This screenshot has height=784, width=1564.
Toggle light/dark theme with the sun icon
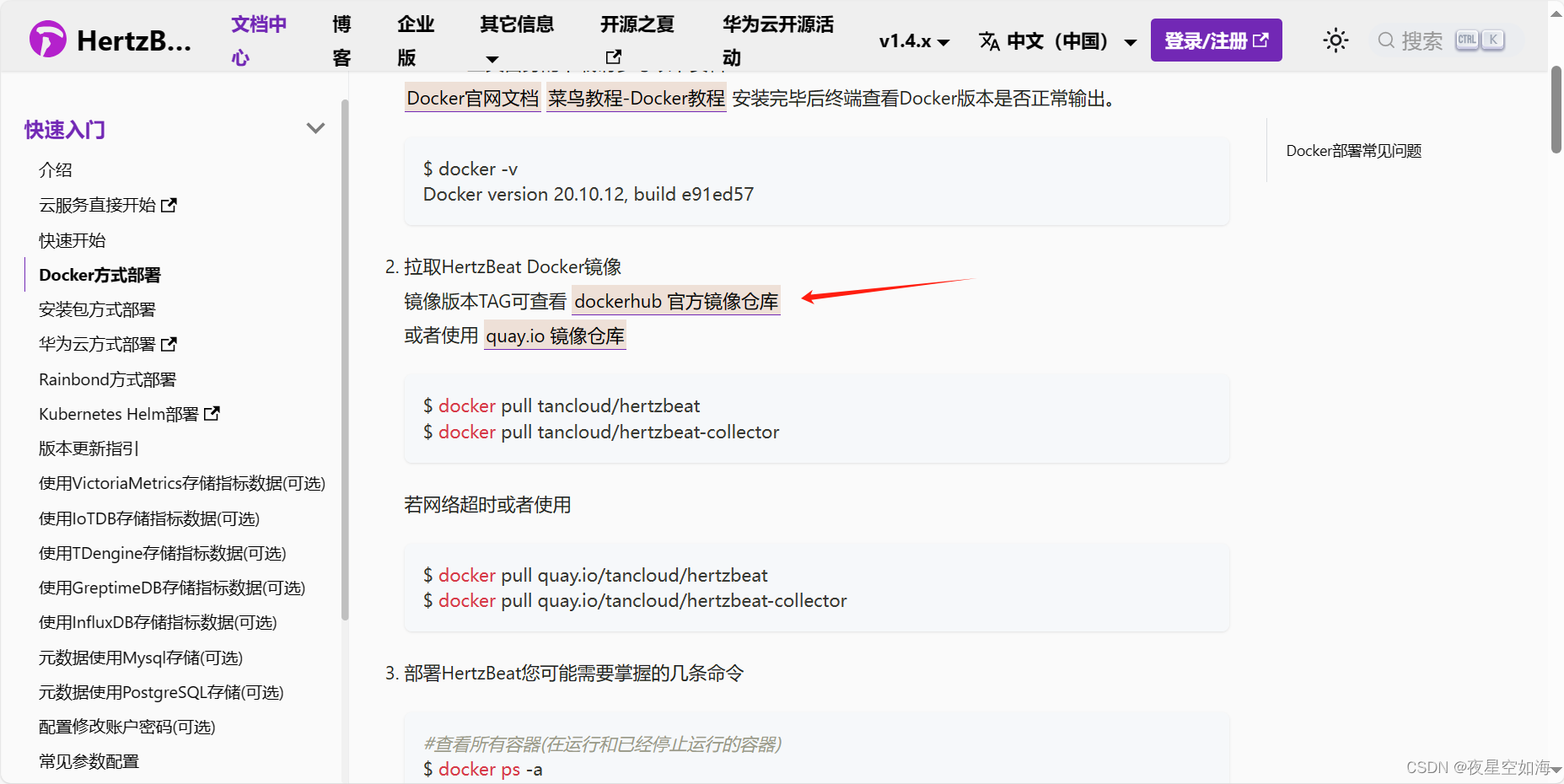[1335, 40]
